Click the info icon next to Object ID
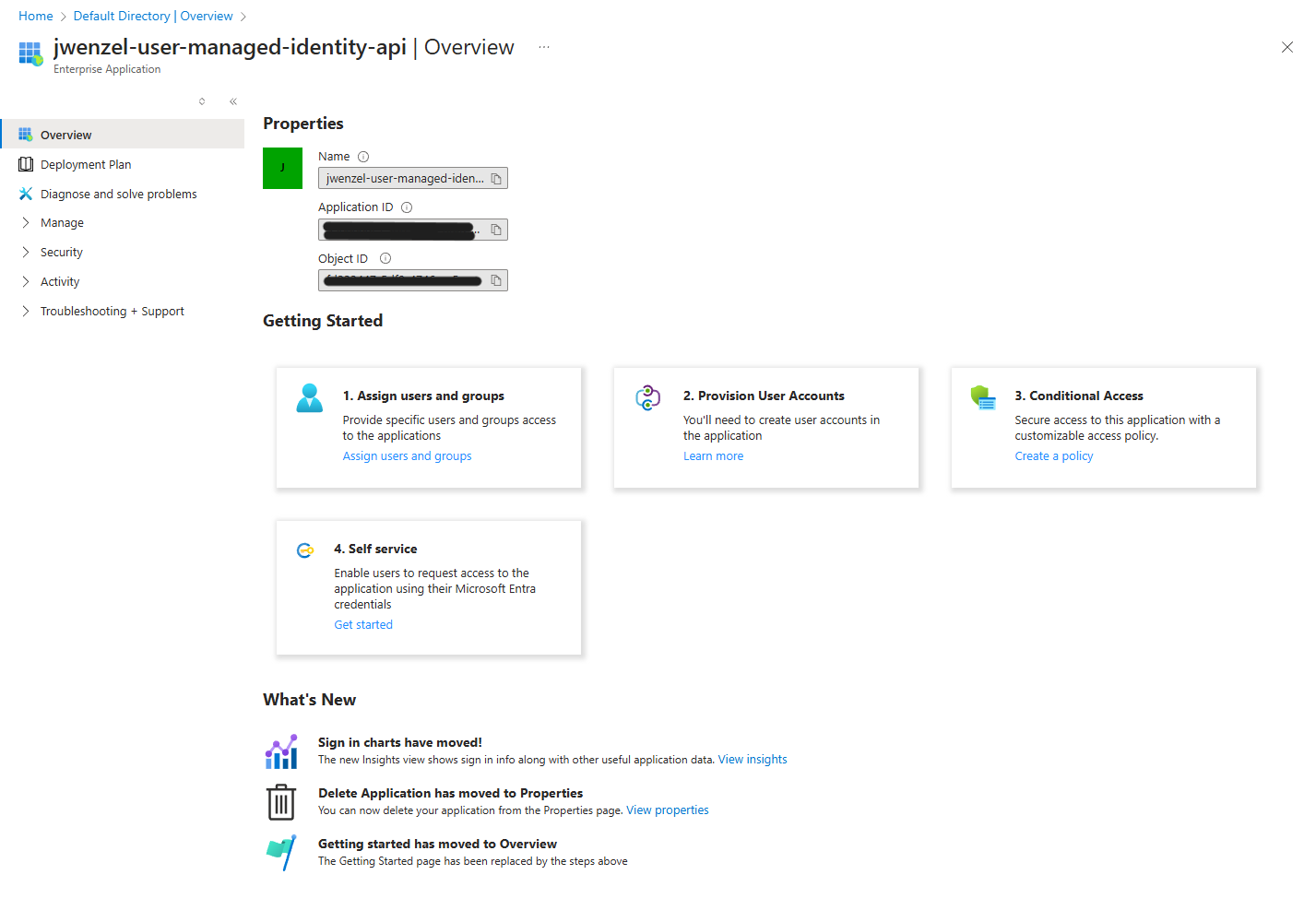The image size is (1316, 910). [x=385, y=258]
